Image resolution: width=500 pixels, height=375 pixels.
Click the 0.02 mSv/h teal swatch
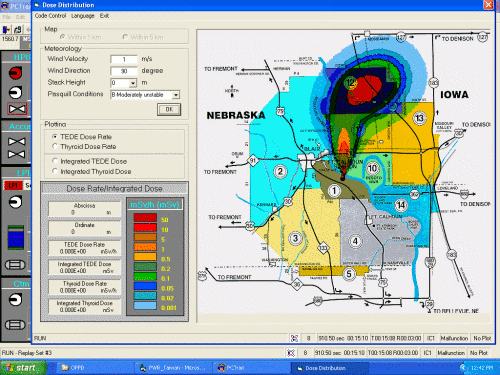click(x=145, y=296)
